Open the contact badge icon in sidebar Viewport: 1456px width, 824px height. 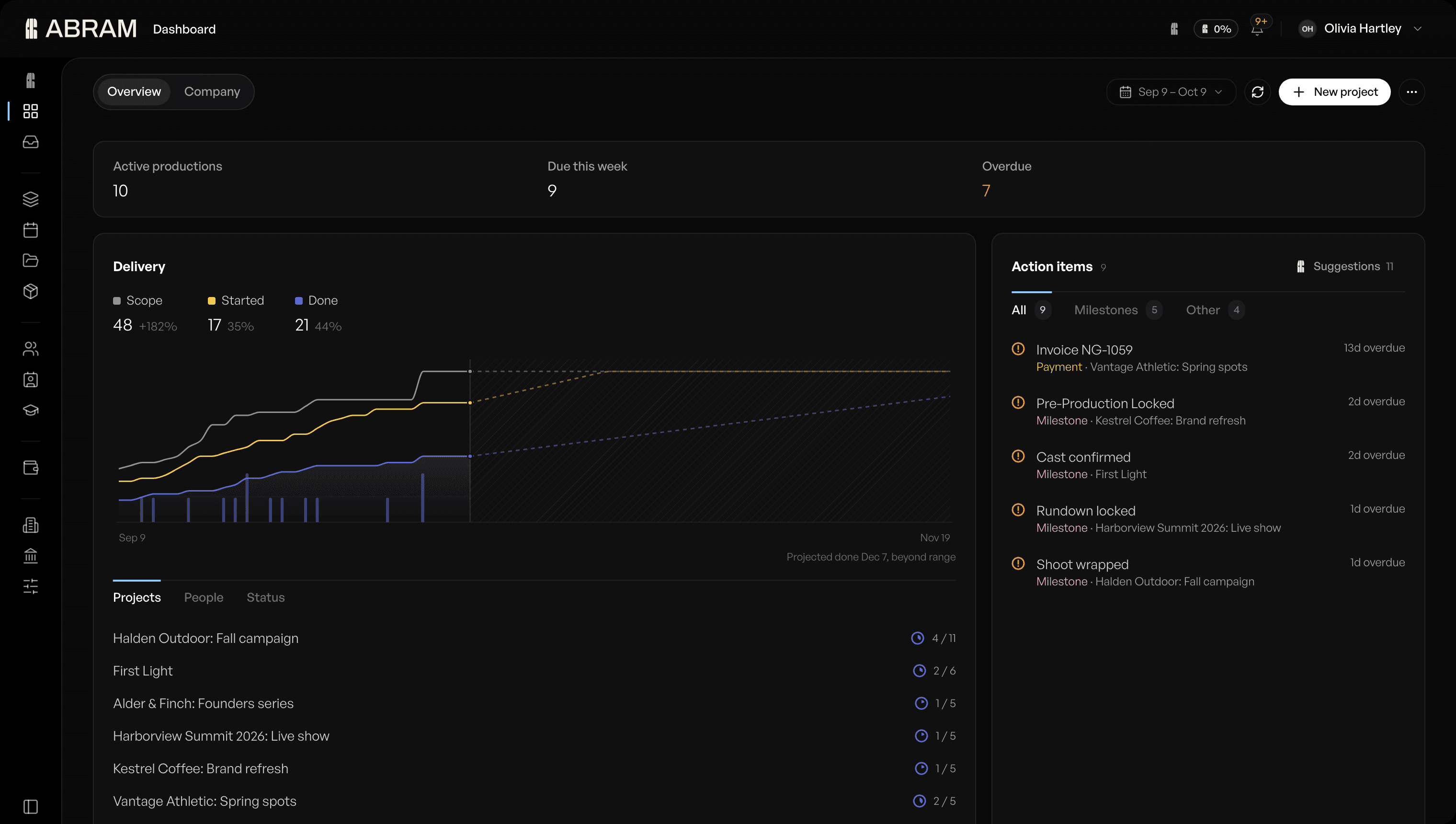tap(31, 379)
